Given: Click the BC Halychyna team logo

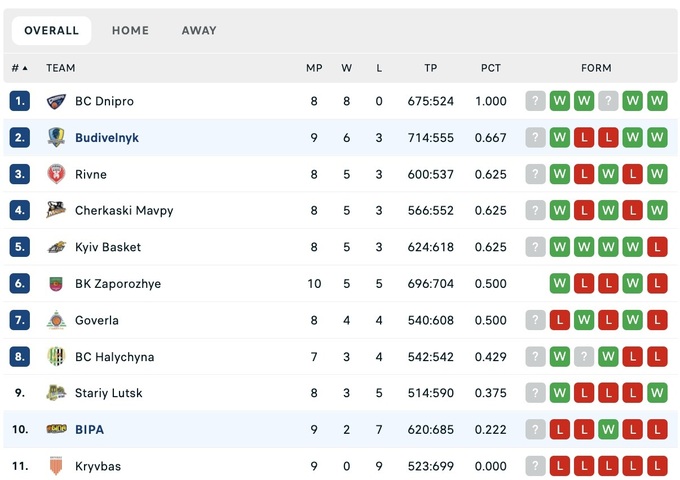Looking at the screenshot, I should (x=56, y=357).
